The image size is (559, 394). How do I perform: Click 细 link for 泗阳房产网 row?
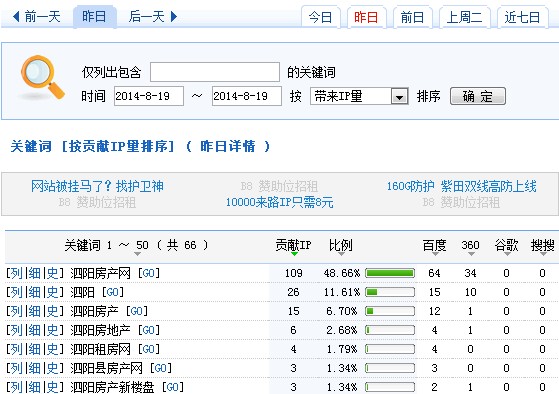point(35,273)
